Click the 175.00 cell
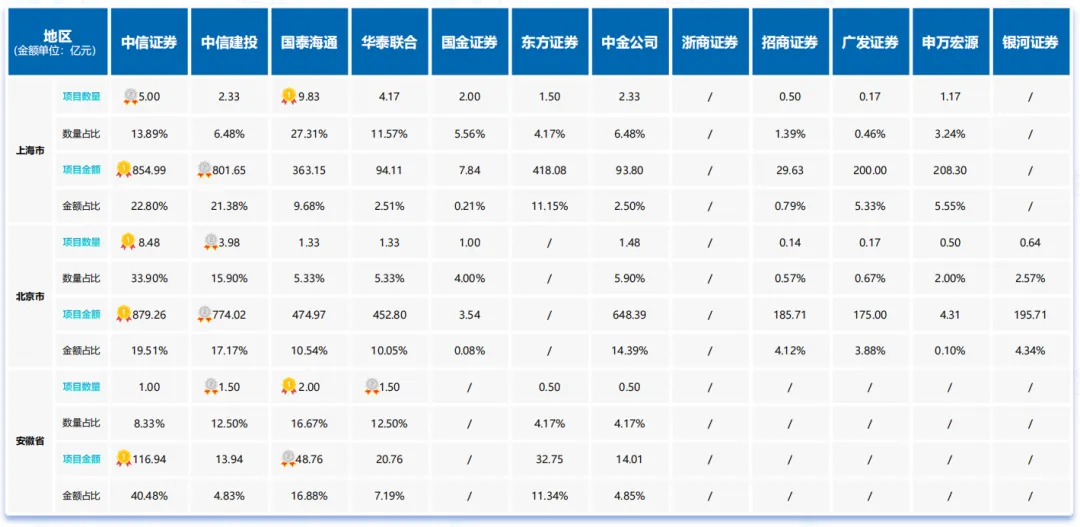Image resolution: width=1080 pixels, height=527 pixels. click(x=870, y=315)
